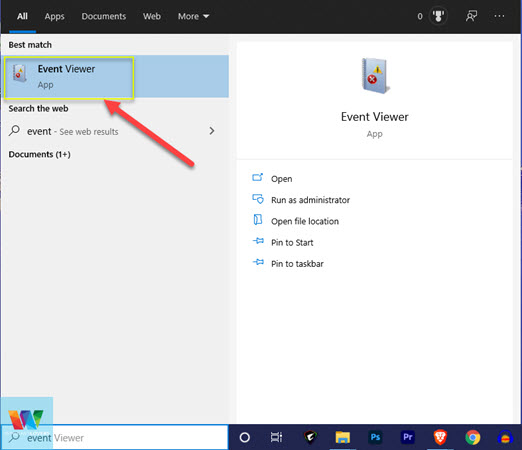Open the rewards trophy badge icon
522x450 pixels.
tap(438, 16)
